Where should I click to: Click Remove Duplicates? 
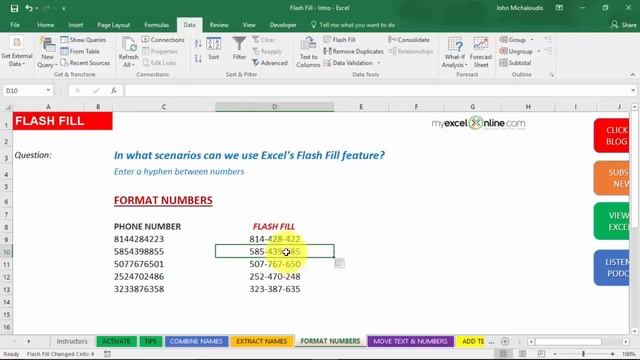click(353, 51)
